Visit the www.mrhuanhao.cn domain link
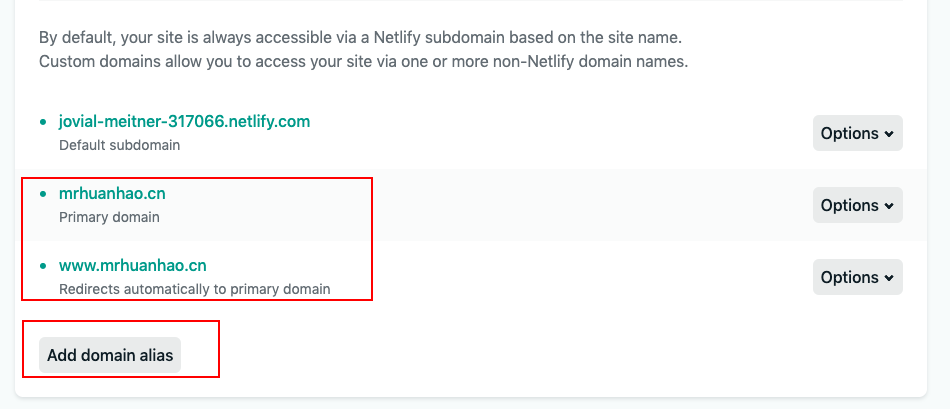The height and width of the screenshot is (409, 950). [x=133, y=266]
